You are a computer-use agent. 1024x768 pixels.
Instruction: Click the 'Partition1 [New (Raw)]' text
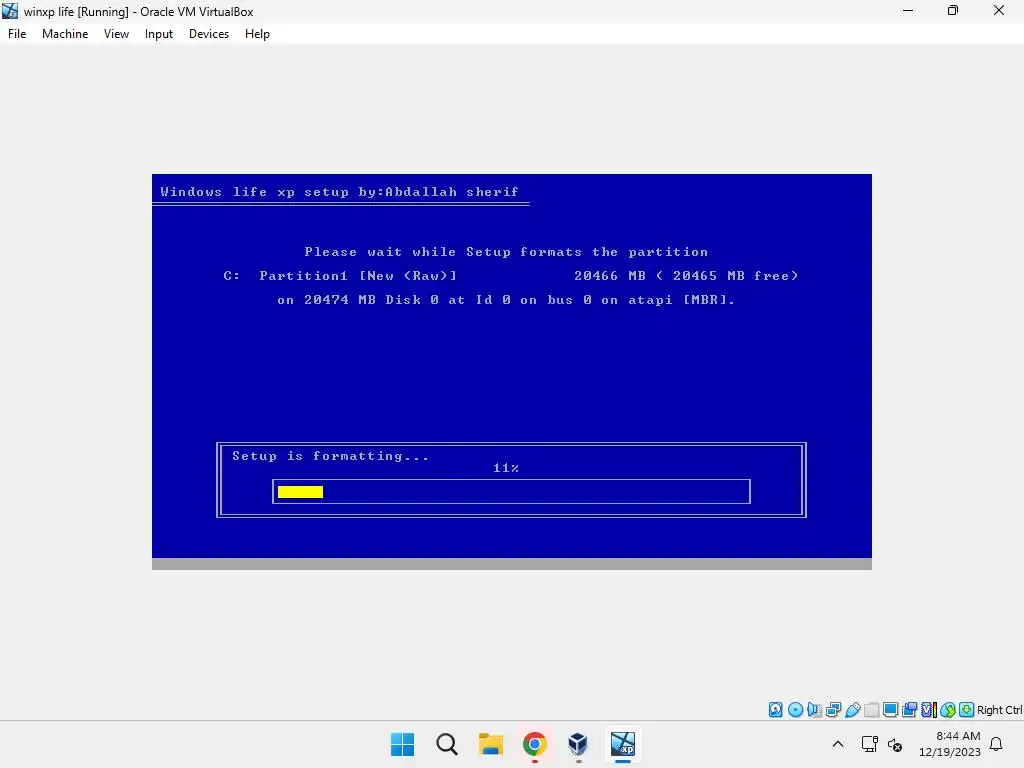(358, 276)
